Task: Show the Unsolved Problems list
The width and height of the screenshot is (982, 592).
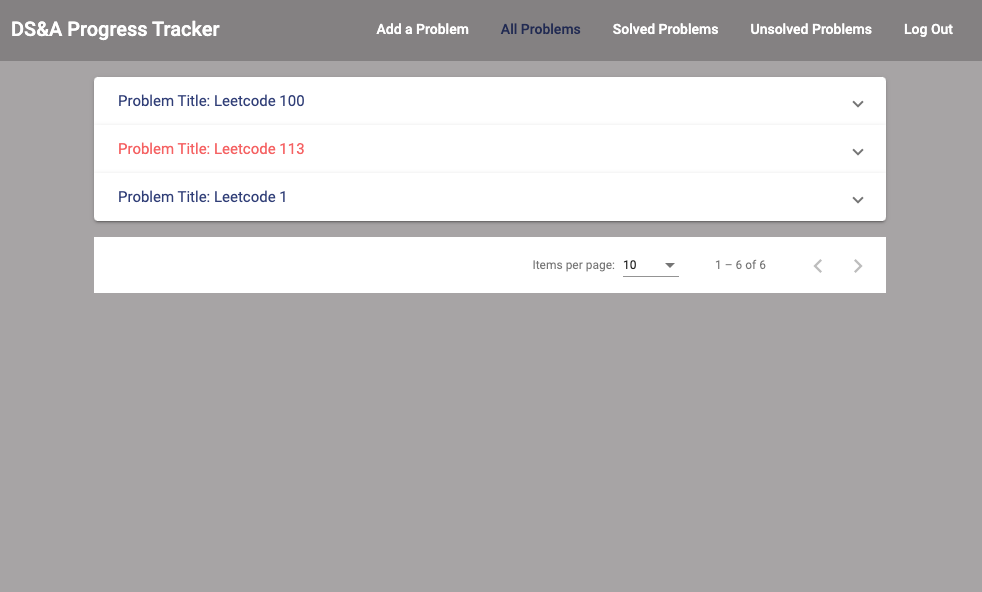Action: [811, 29]
